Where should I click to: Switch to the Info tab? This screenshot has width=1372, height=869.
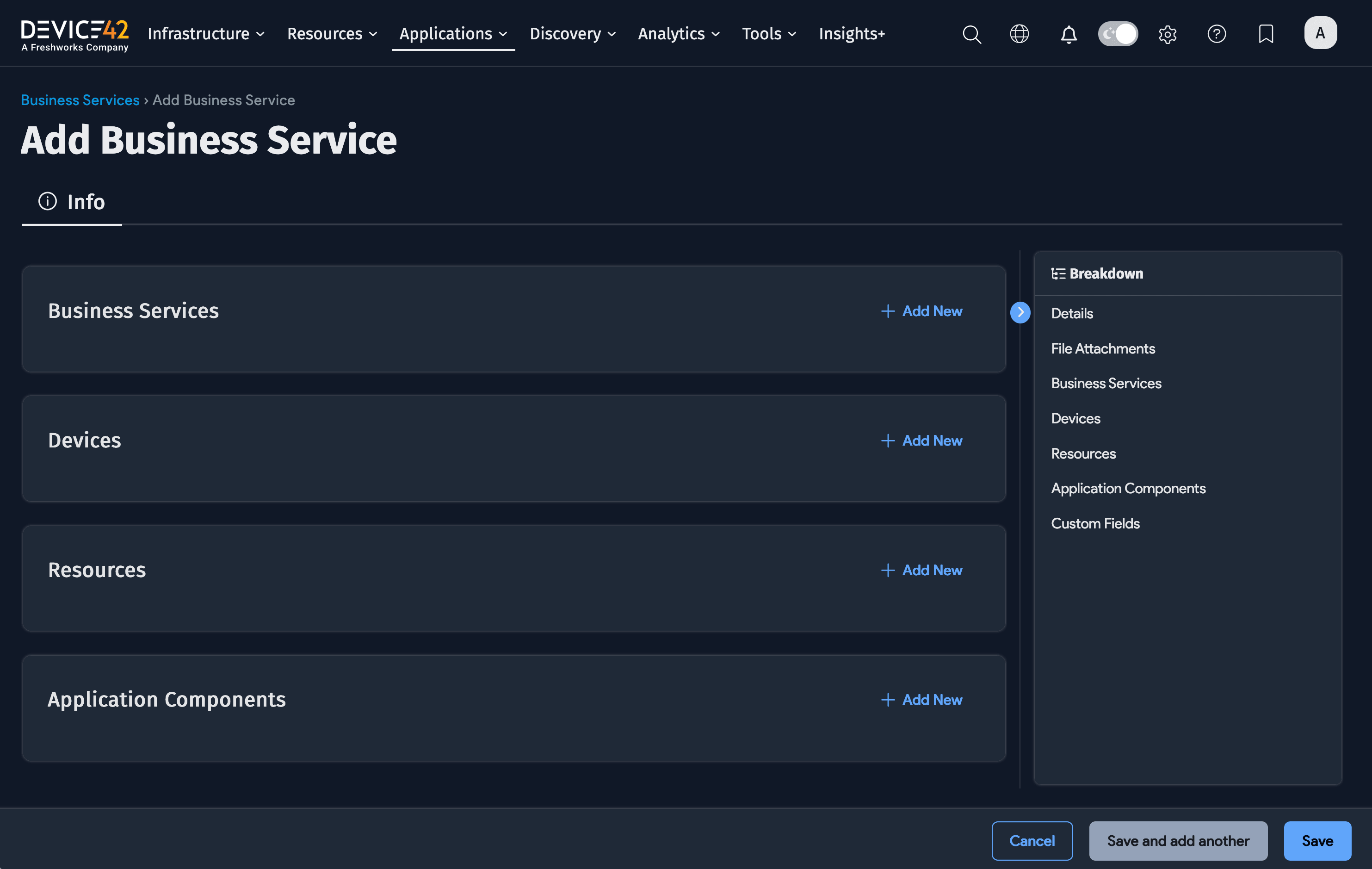pos(72,202)
